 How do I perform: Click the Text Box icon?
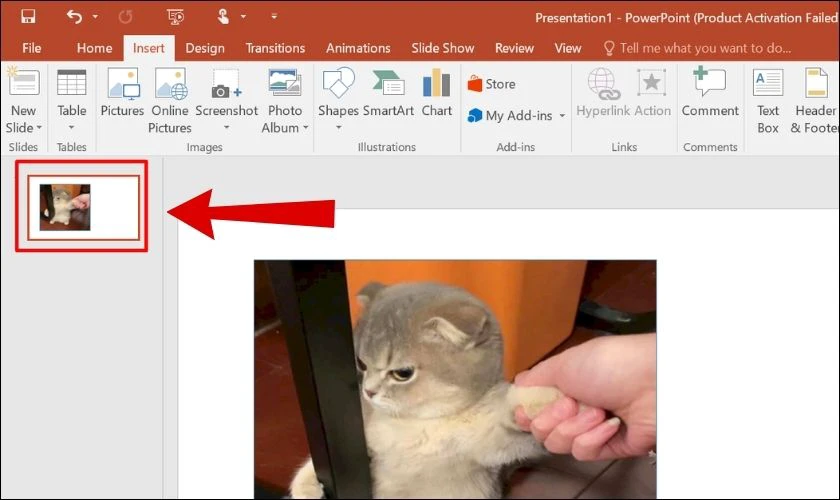coord(768,83)
